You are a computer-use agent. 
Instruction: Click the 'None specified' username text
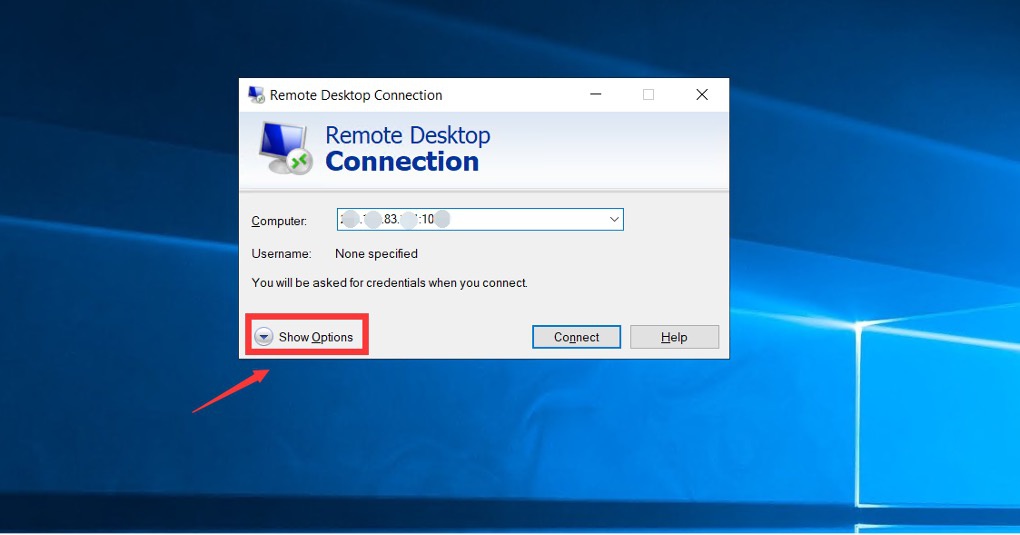(x=376, y=254)
